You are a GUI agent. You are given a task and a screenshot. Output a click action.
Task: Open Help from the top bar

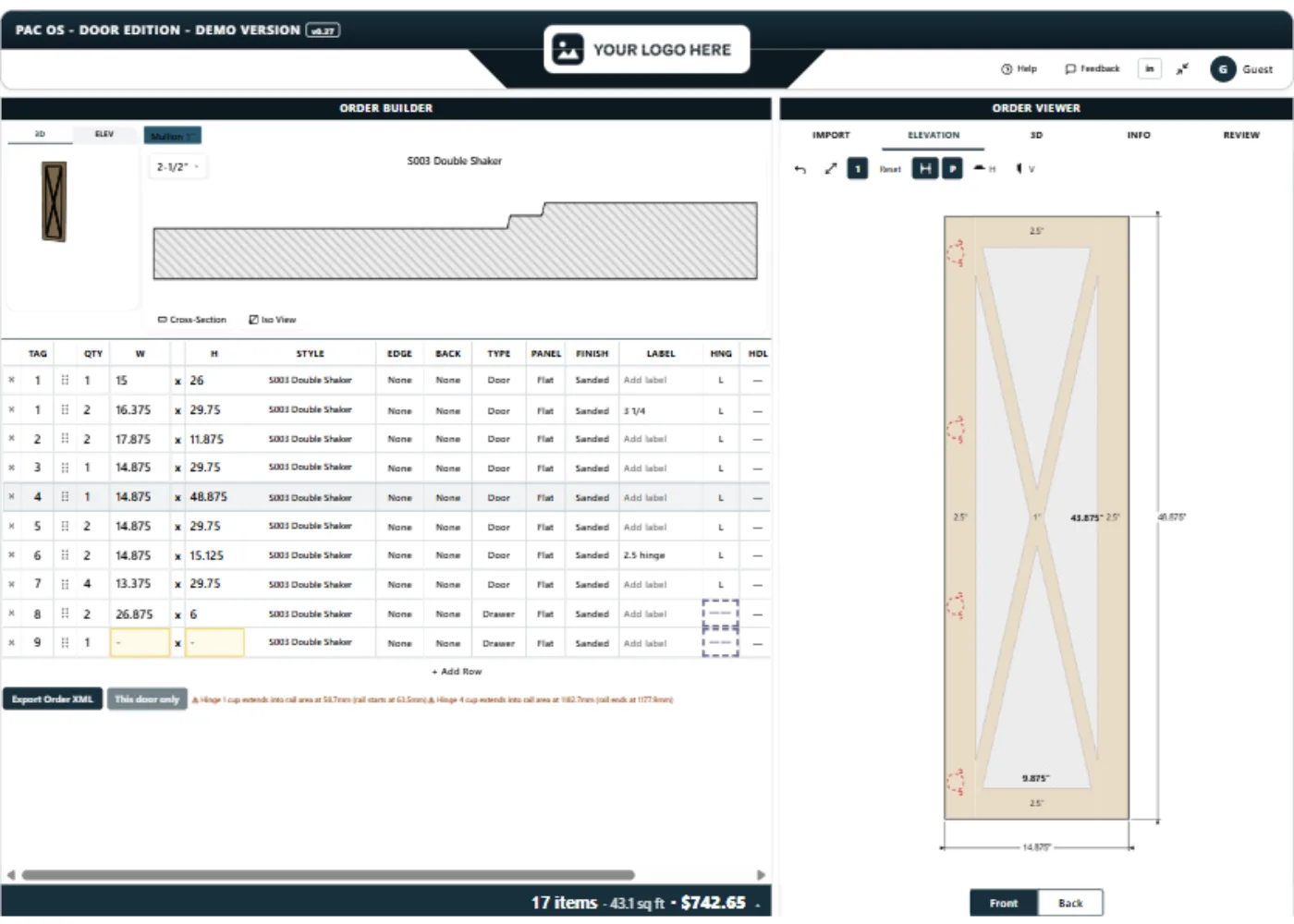(1019, 68)
